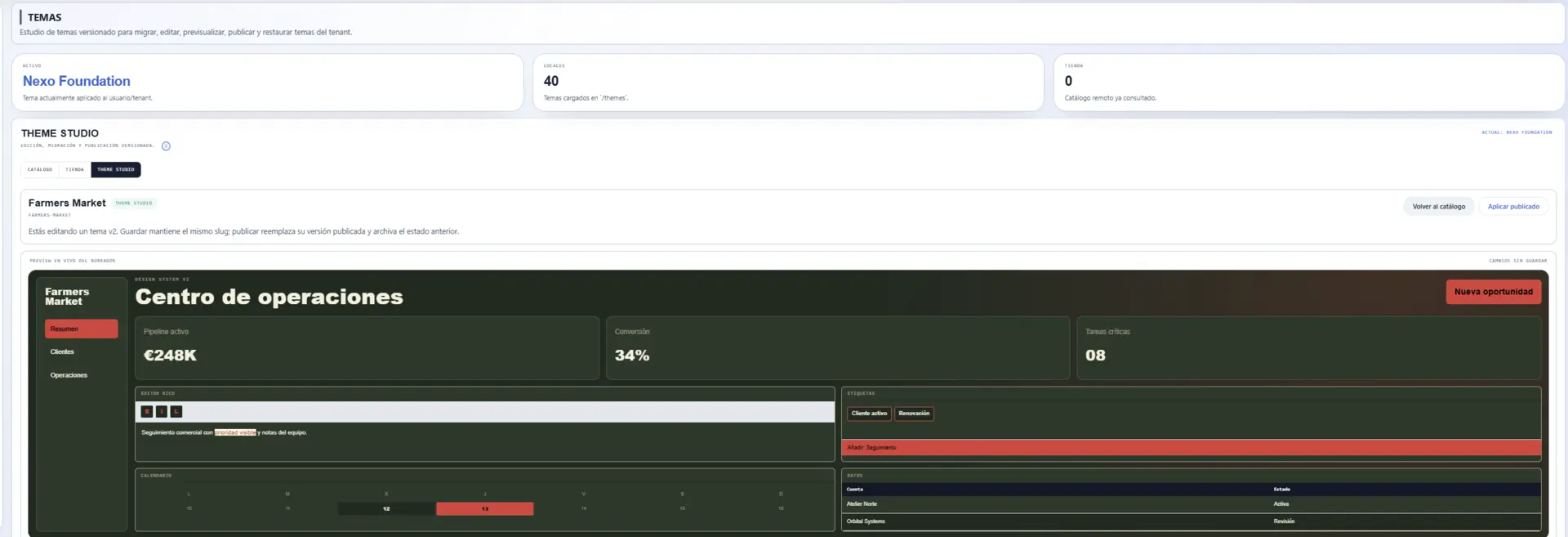1568x537 pixels.
Task: Select the Cliente activo tag
Action: [869, 414]
